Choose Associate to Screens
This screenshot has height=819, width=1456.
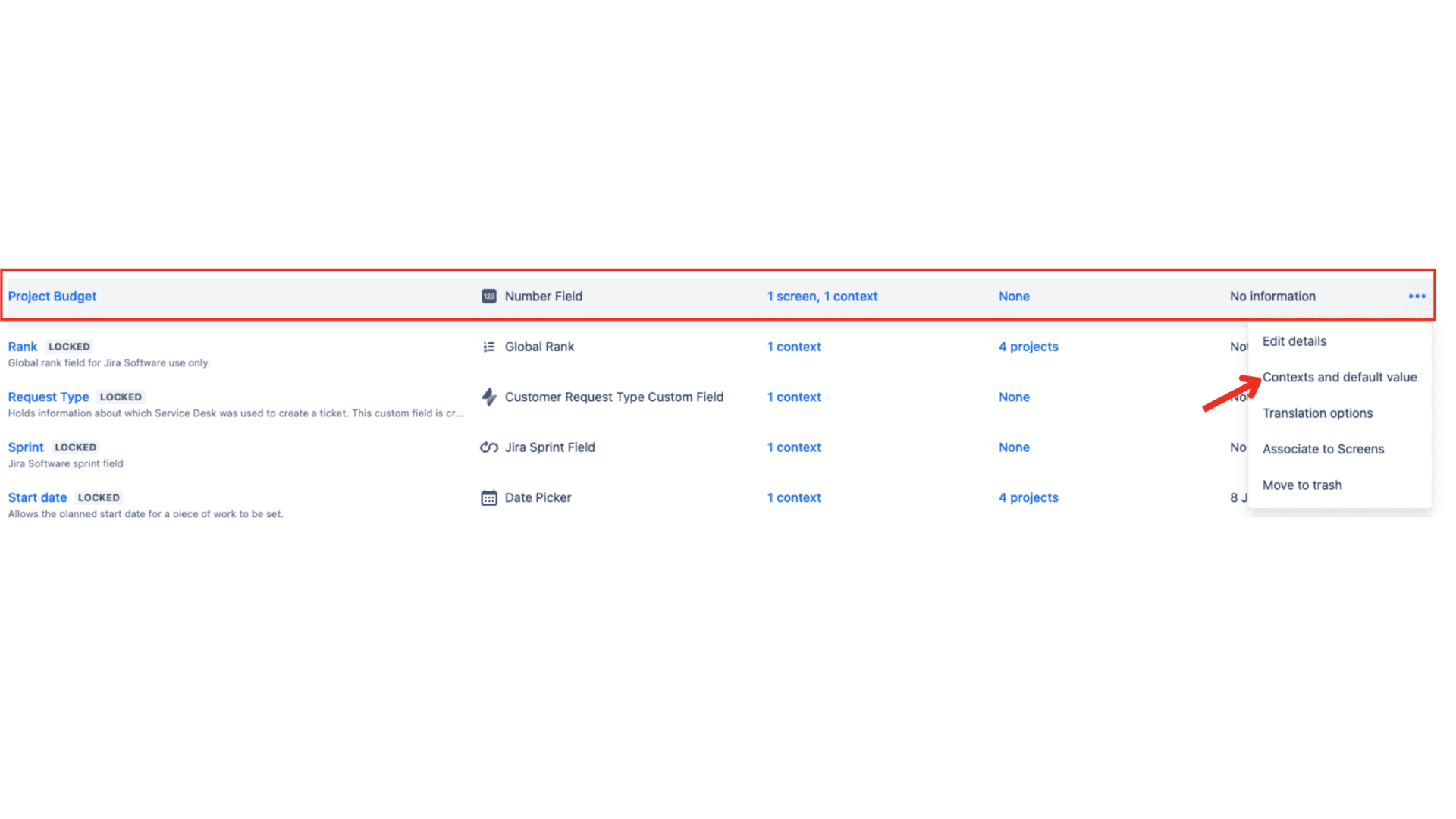pyautogui.click(x=1323, y=448)
